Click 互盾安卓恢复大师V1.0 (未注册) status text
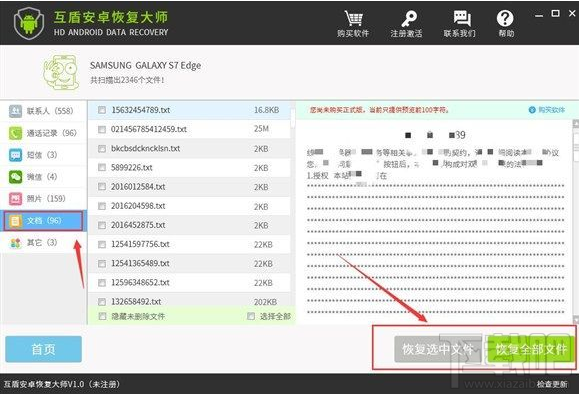Image resolution: width=579 pixels, height=394 pixels. click(x=62, y=384)
